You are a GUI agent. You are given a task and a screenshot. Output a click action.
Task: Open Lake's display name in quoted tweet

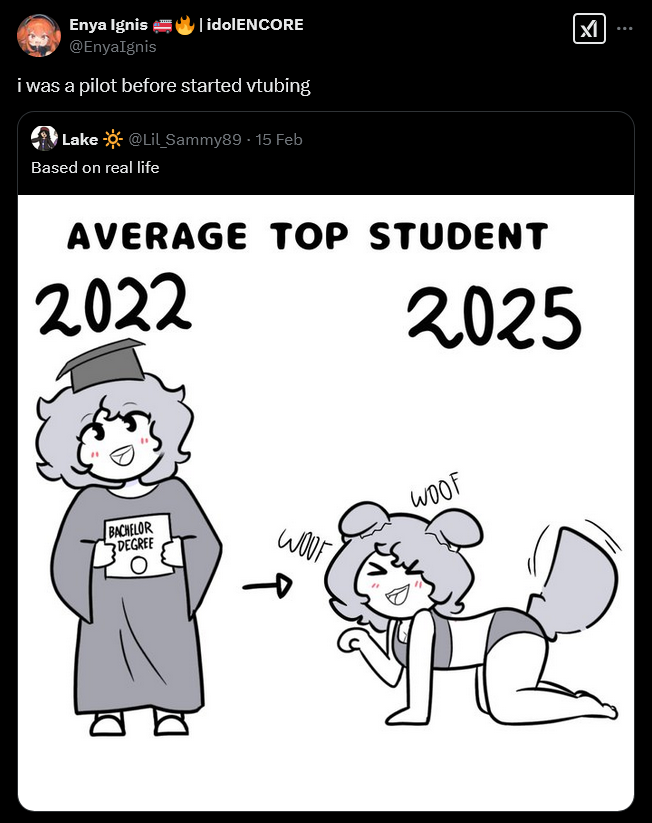click(x=80, y=139)
